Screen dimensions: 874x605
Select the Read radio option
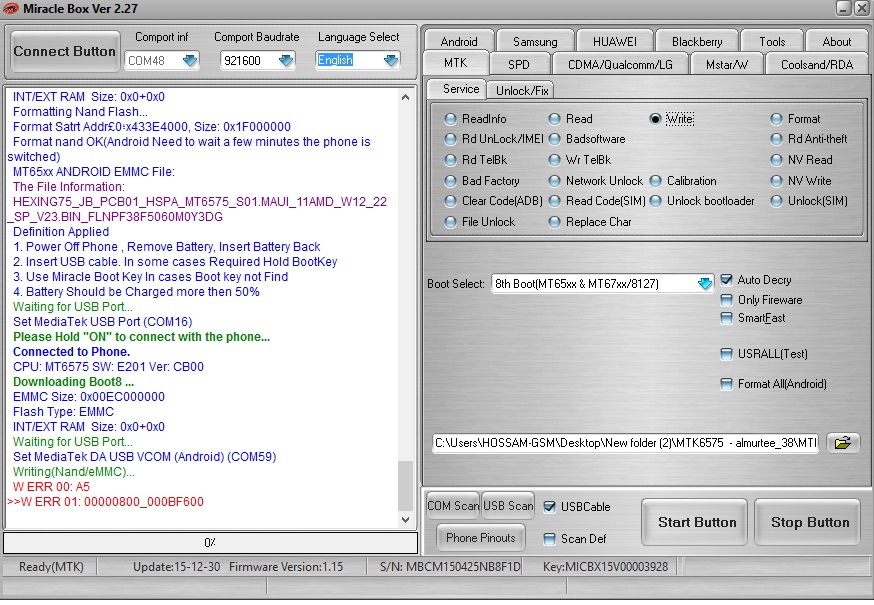(x=554, y=119)
